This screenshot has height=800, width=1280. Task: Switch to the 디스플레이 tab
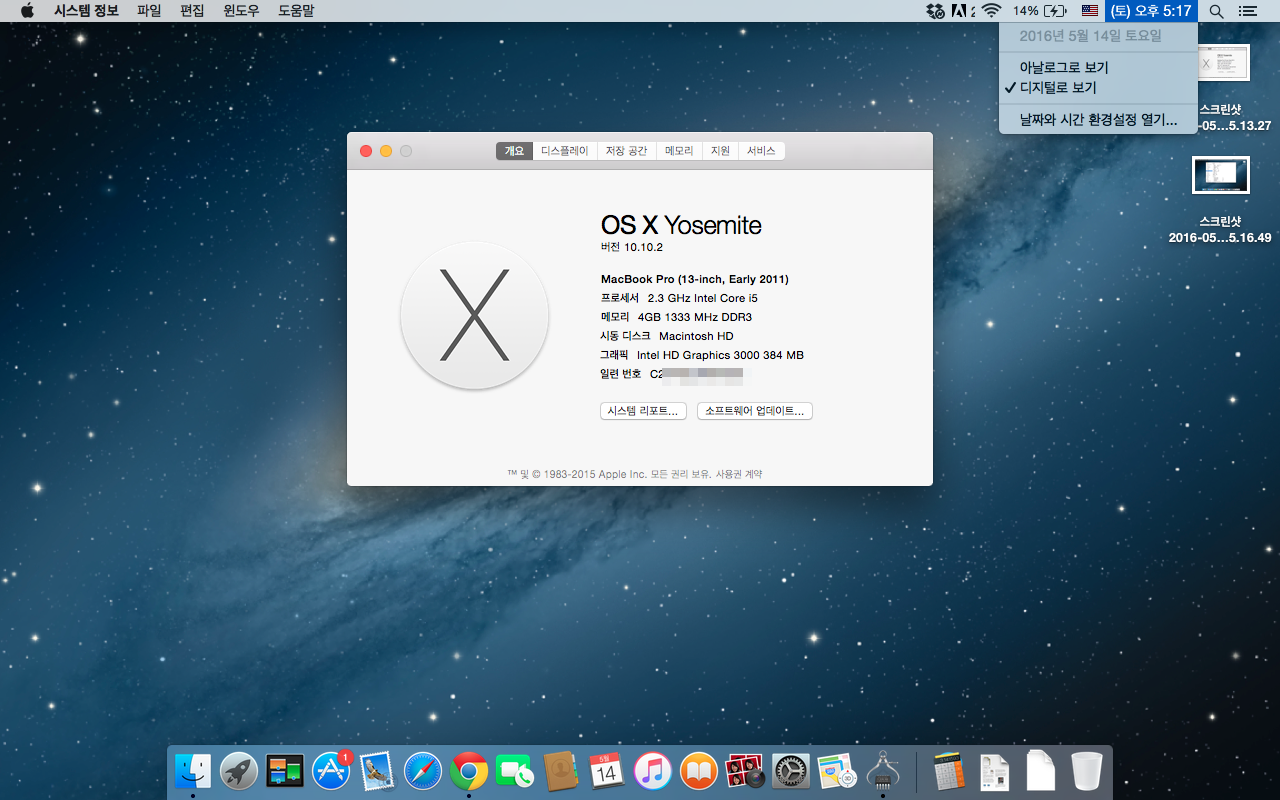click(x=564, y=151)
